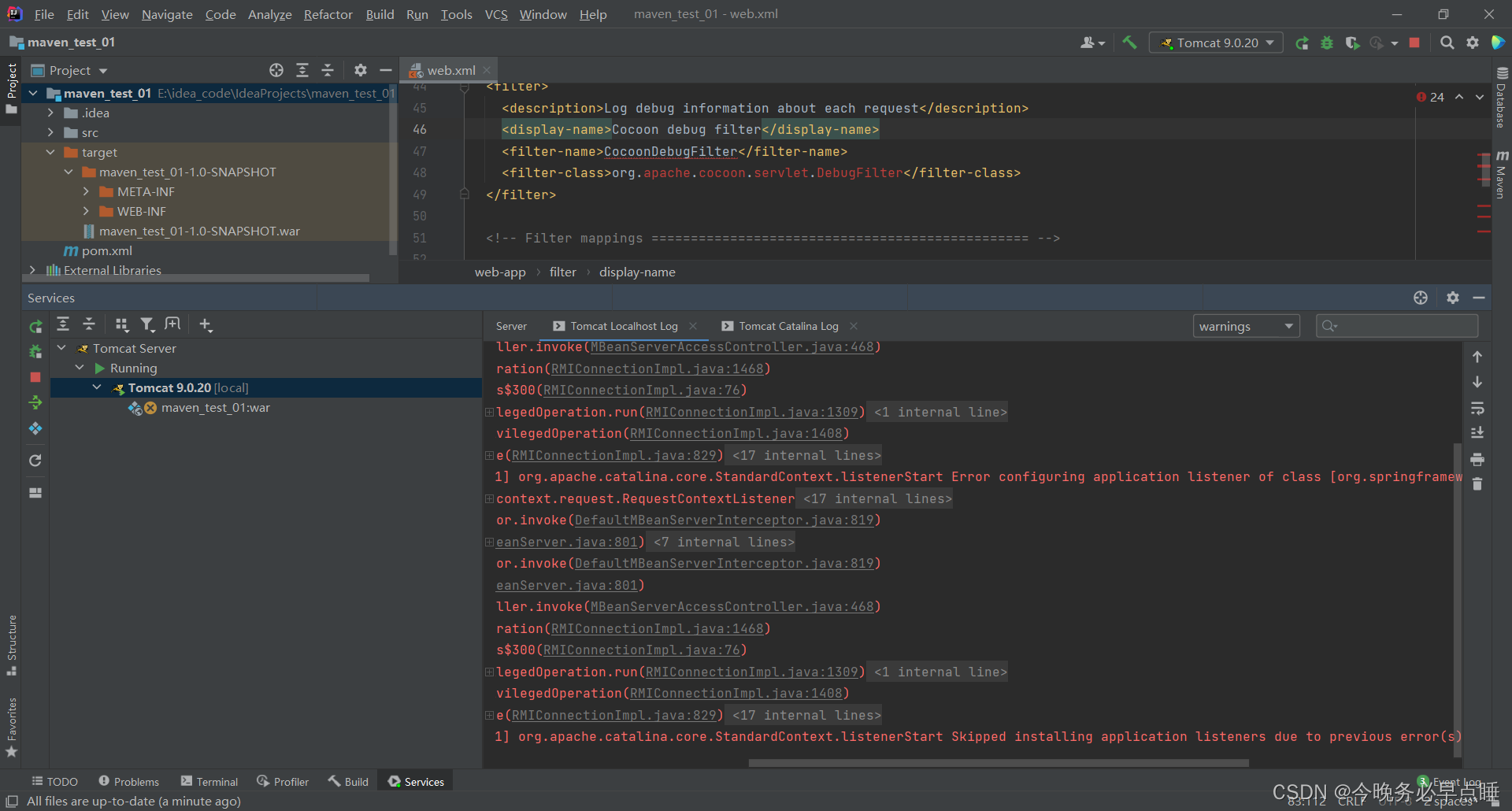1512x811 pixels.
Task: Open the Profiler tool window
Action: coord(283,781)
